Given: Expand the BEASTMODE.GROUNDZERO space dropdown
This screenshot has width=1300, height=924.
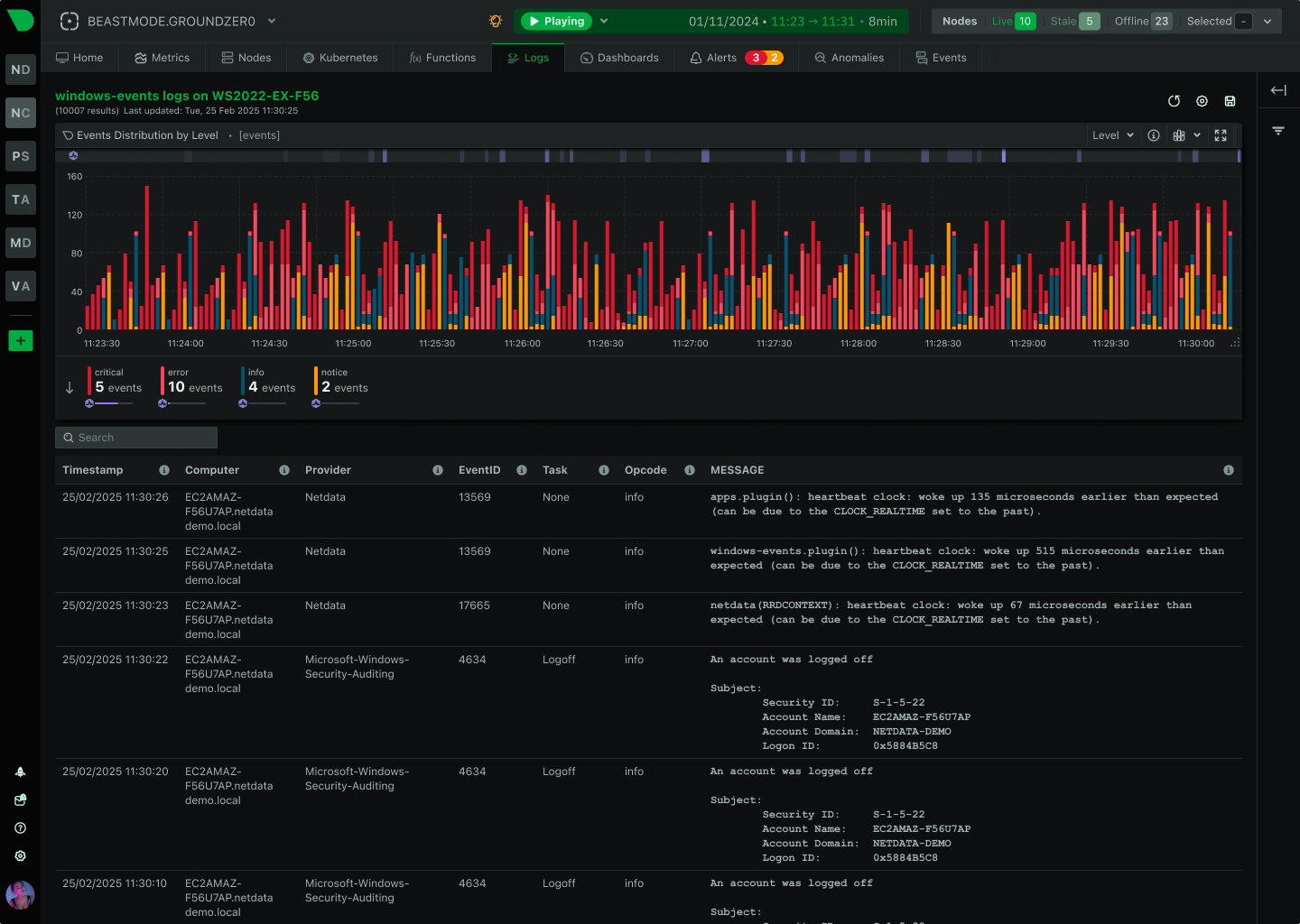Looking at the screenshot, I should [272, 21].
